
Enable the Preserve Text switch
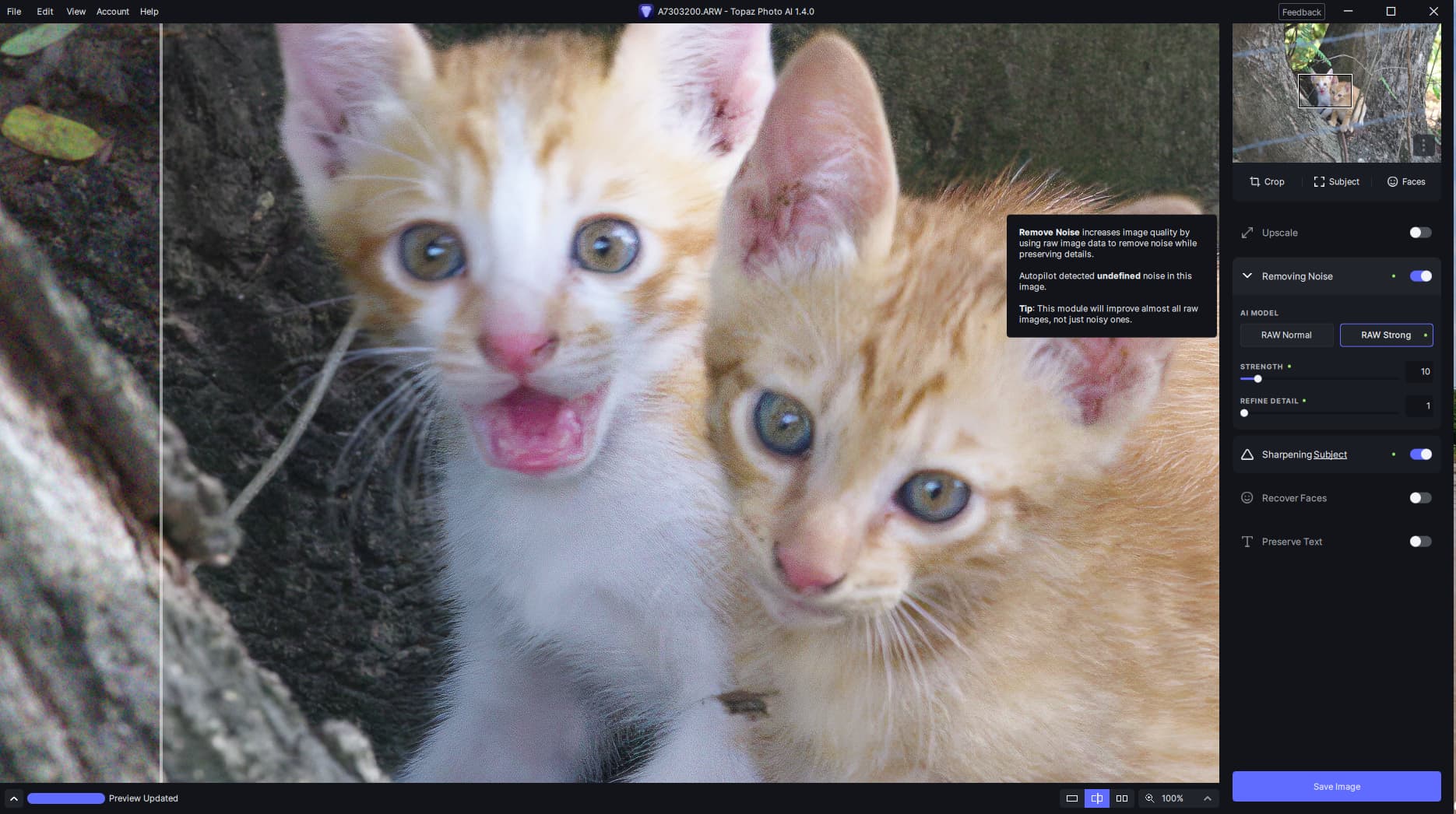pyautogui.click(x=1419, y=542)
